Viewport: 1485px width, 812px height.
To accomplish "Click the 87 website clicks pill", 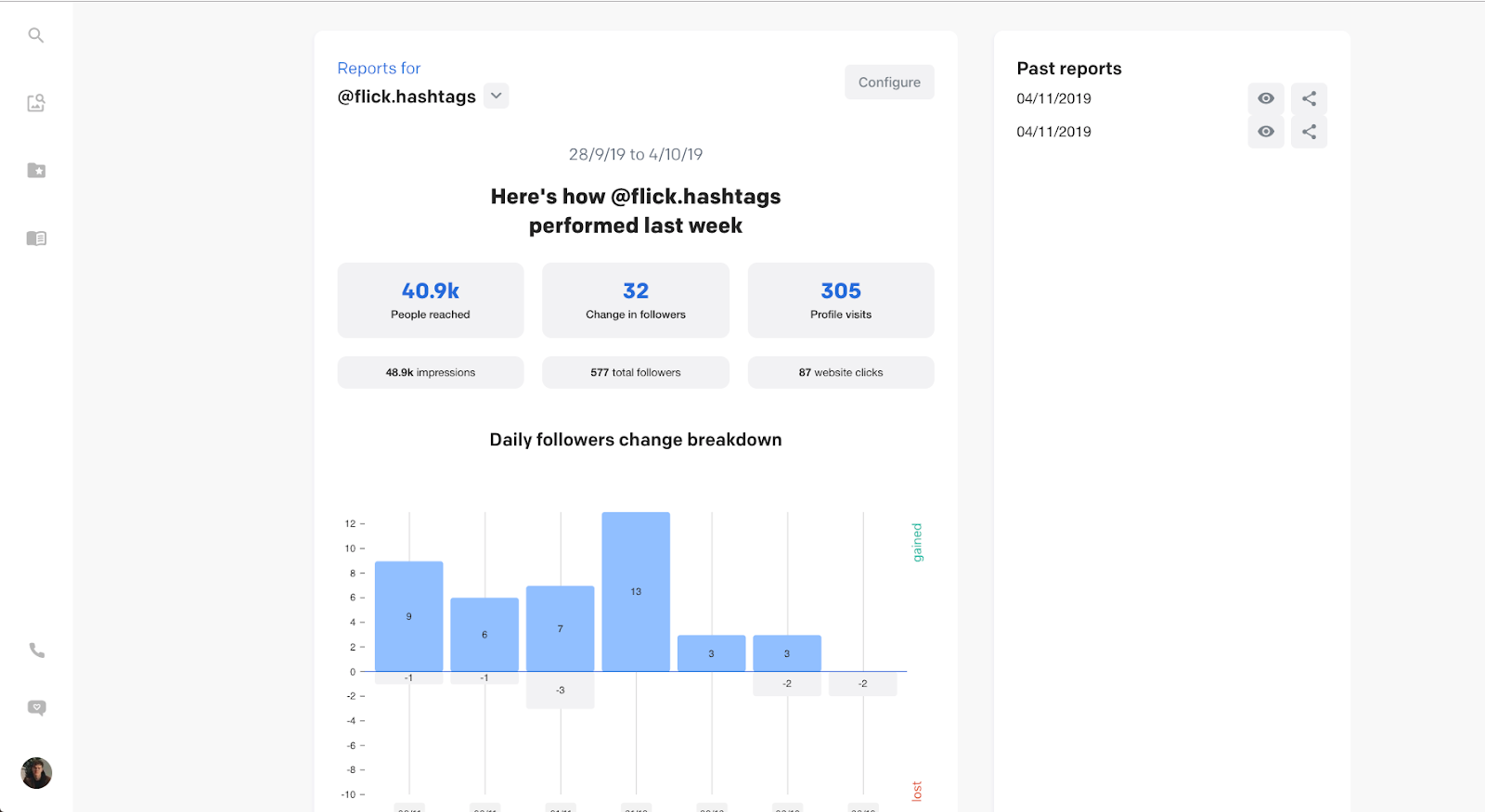I will (x=841, y=372).
